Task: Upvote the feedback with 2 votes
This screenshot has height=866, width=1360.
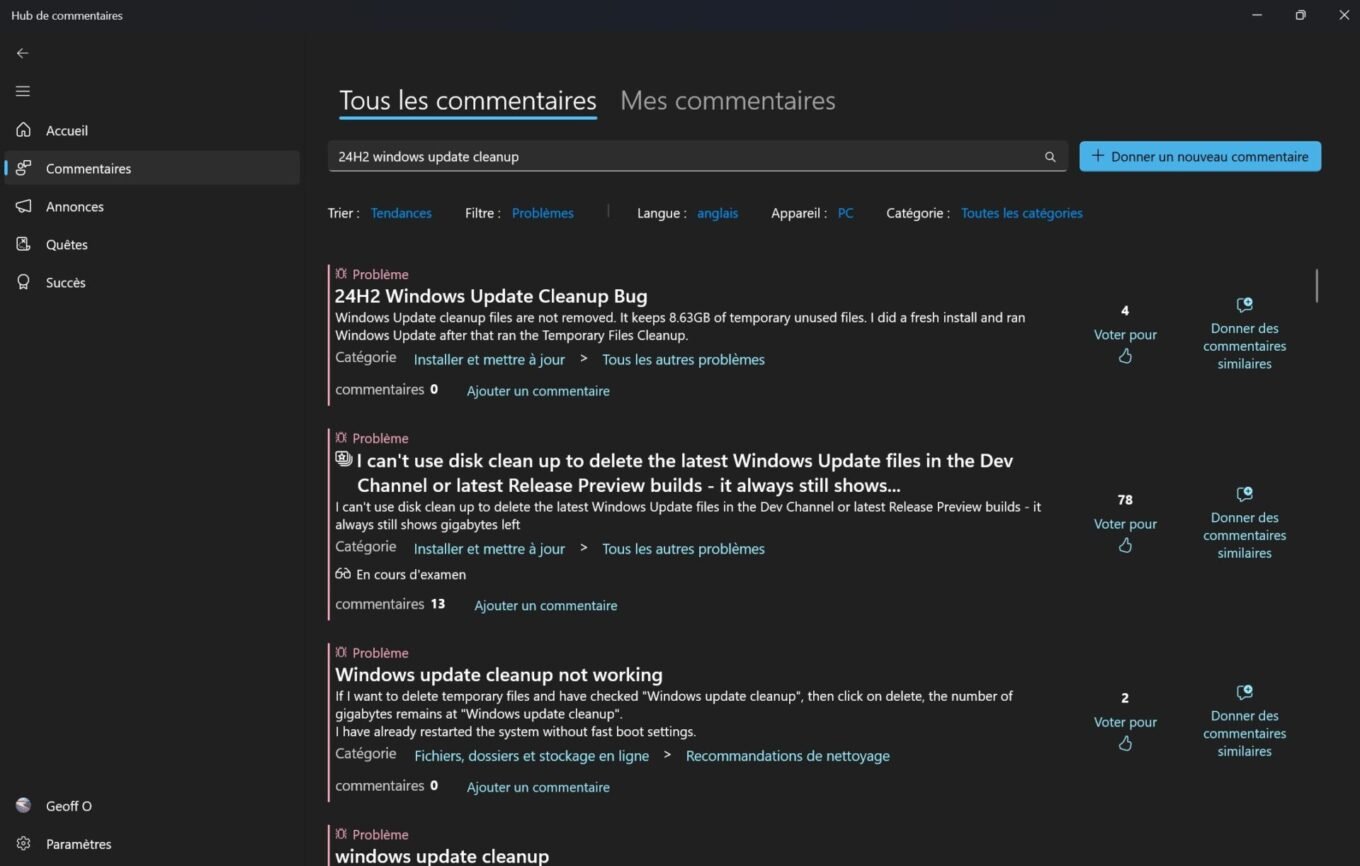Action: pos(1125,743)
